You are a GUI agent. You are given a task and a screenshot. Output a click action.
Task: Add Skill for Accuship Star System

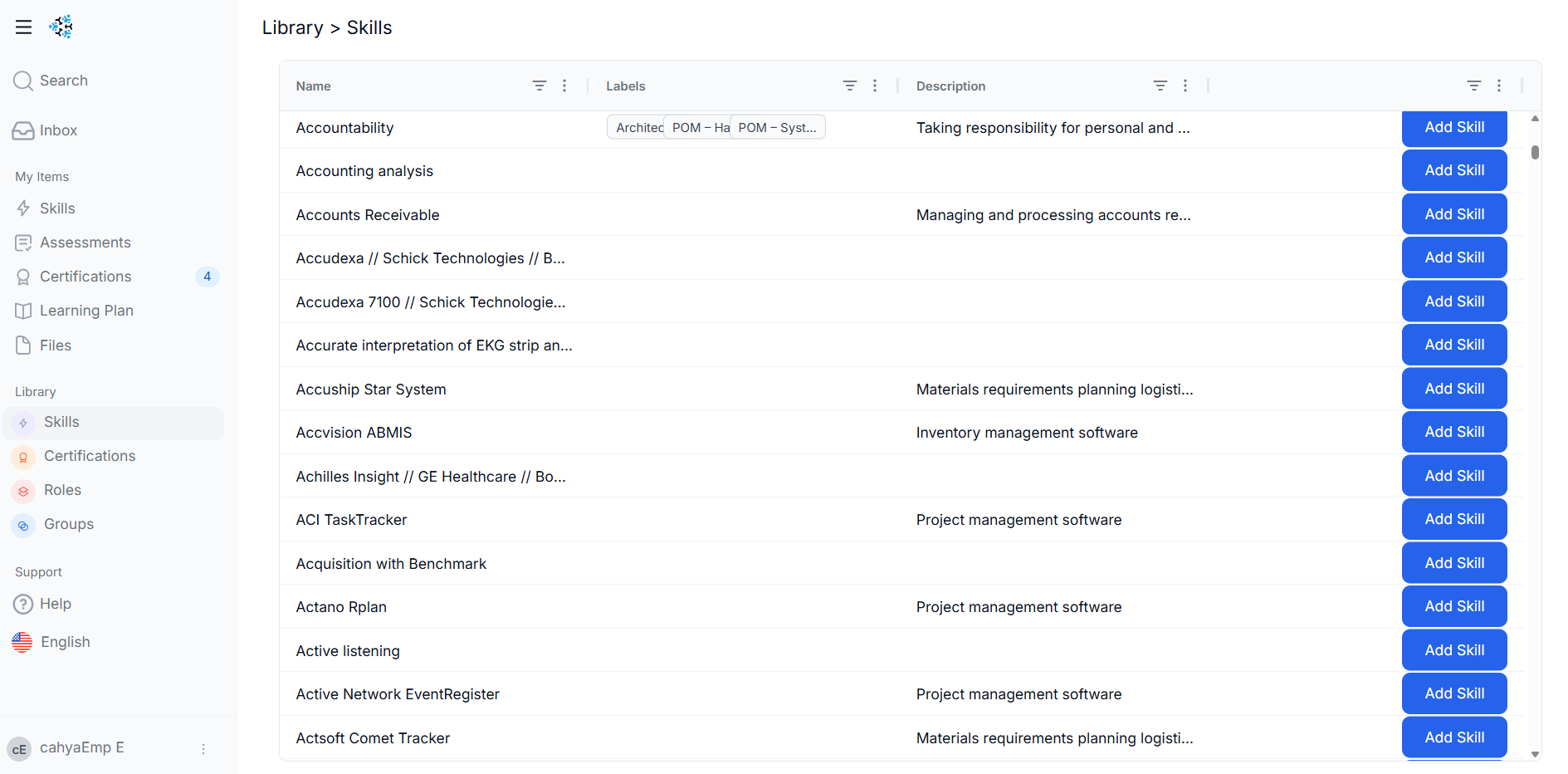[x=1454, y=389]
